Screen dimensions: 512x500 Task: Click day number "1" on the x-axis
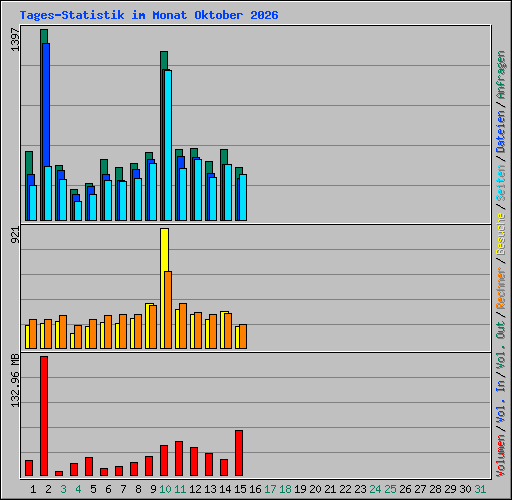coord(33,489)
